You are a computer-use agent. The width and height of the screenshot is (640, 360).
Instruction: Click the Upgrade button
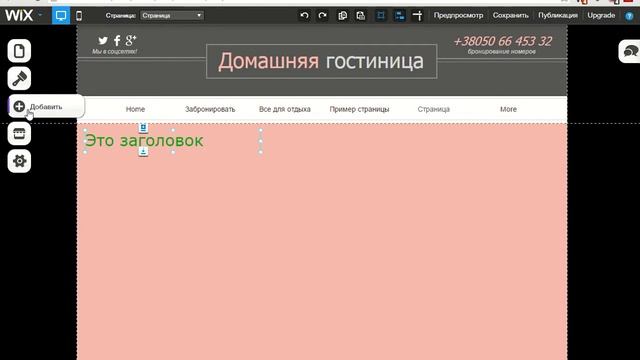click(601, 16)
